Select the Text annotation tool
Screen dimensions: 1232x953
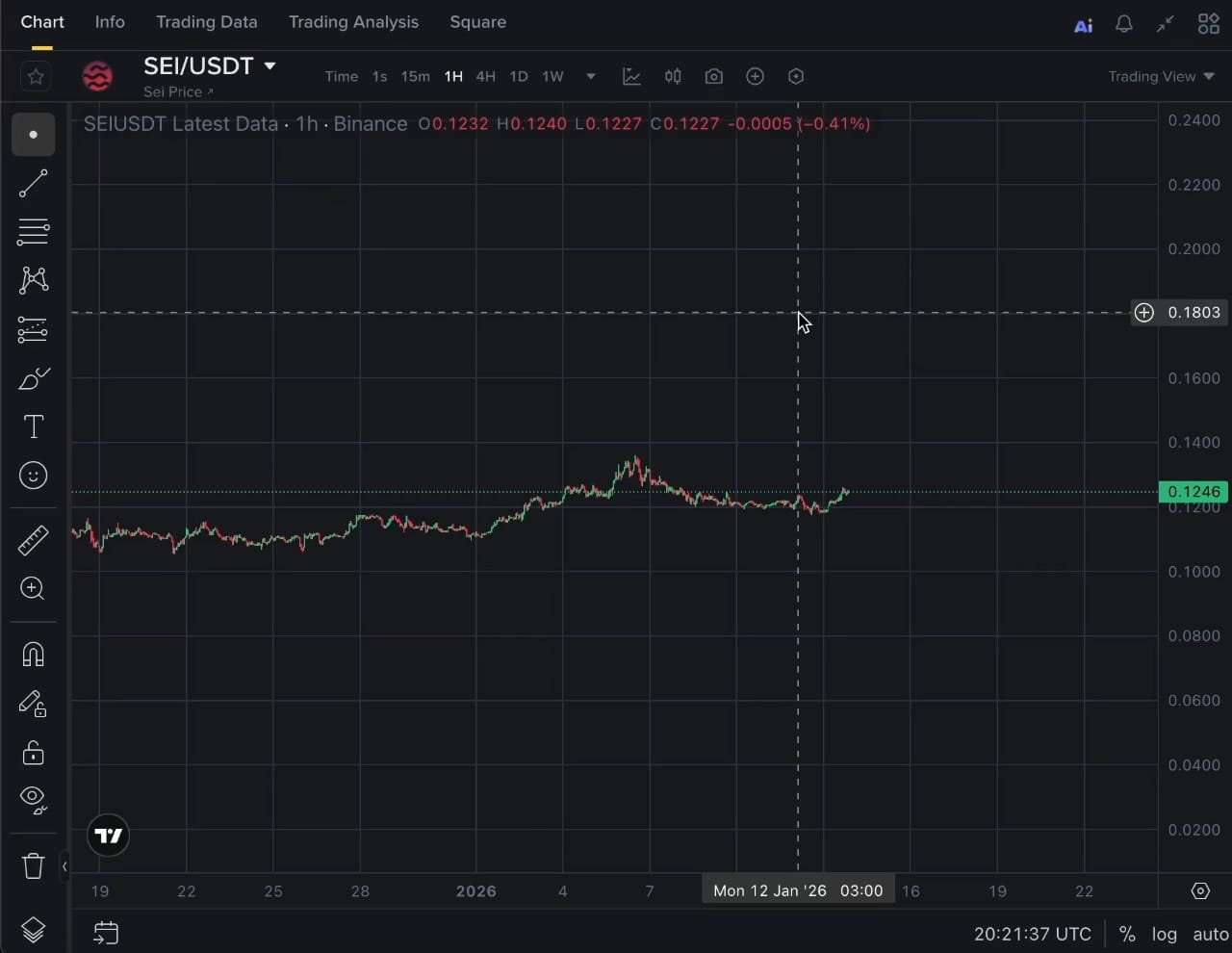(33, 426)
